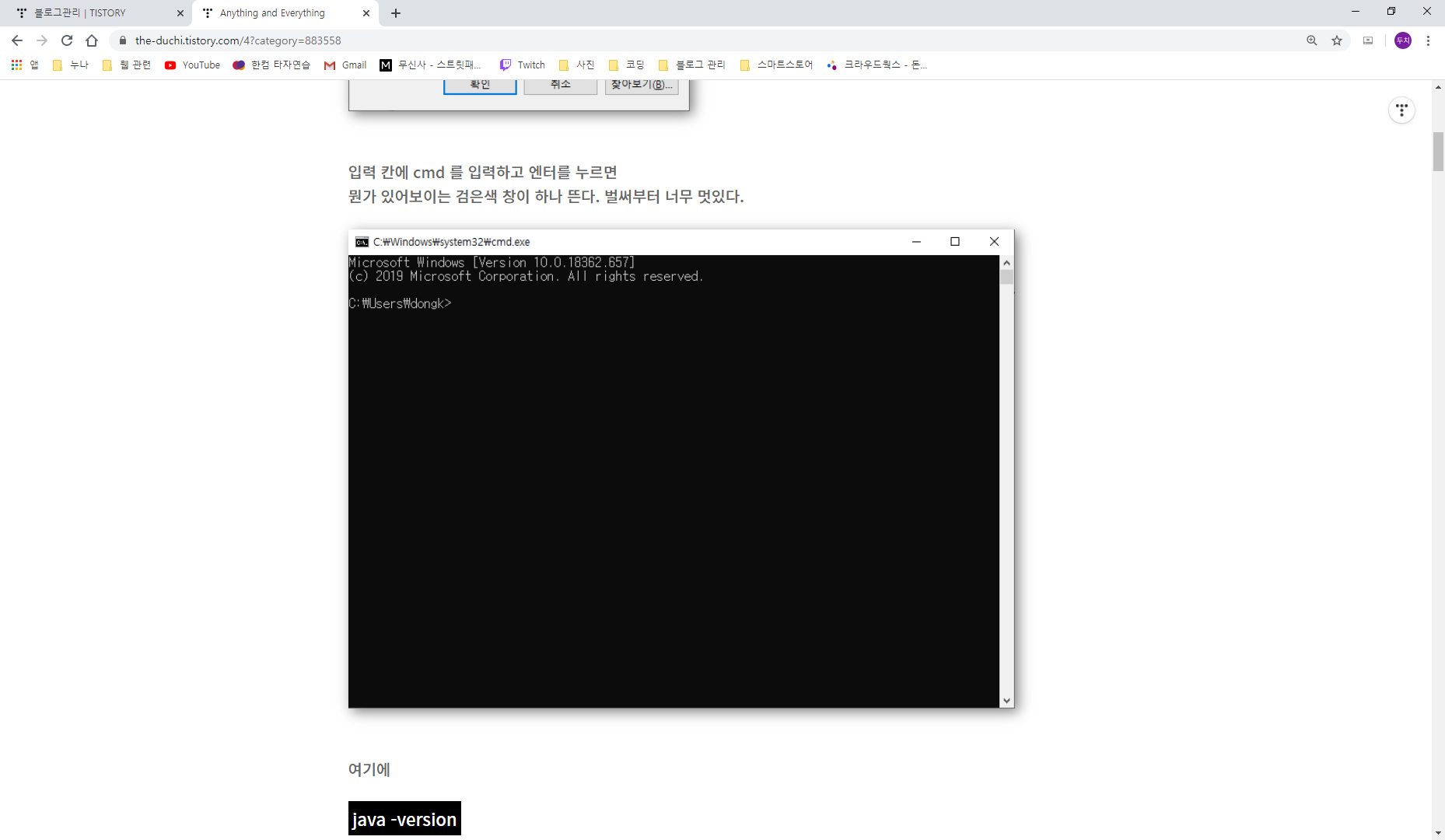Close the 블로그관리 TISTORY tab
1445x840 pixels.
click(x=180, y=13)
